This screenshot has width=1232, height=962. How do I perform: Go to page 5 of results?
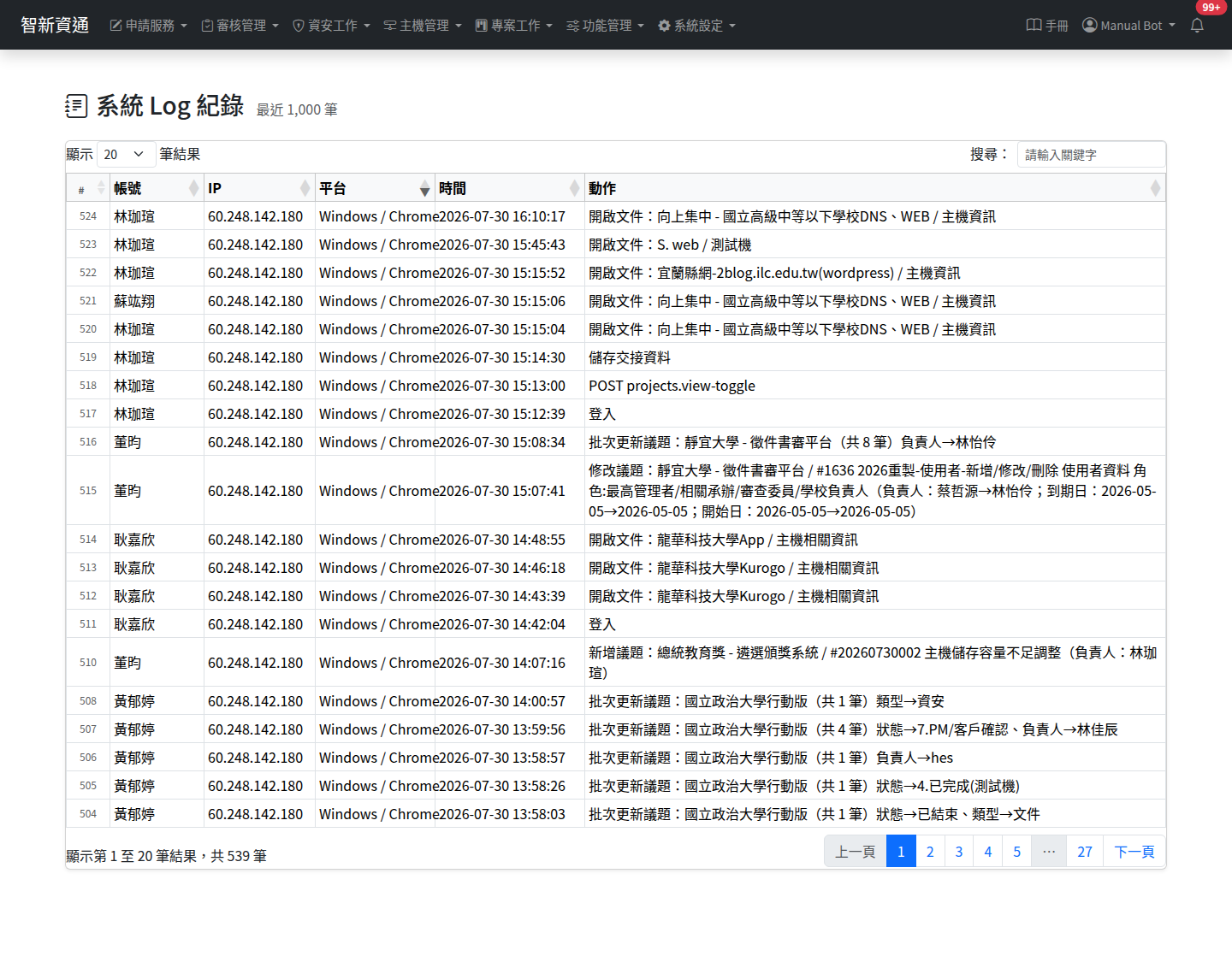coord(1017,852)
